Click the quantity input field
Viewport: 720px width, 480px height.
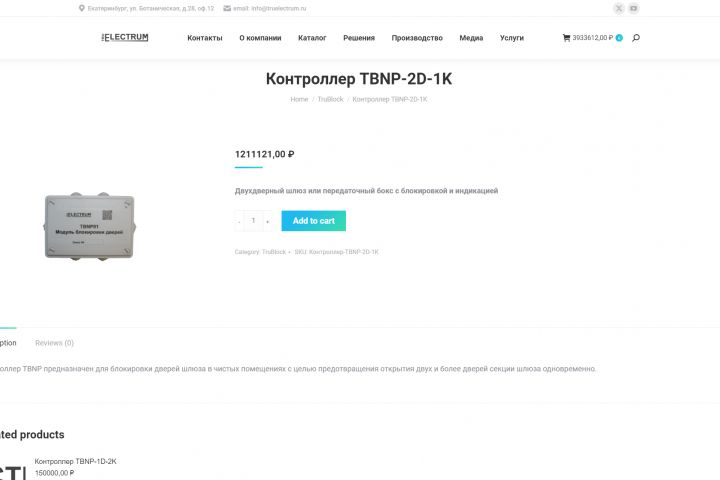coord(253,221)
